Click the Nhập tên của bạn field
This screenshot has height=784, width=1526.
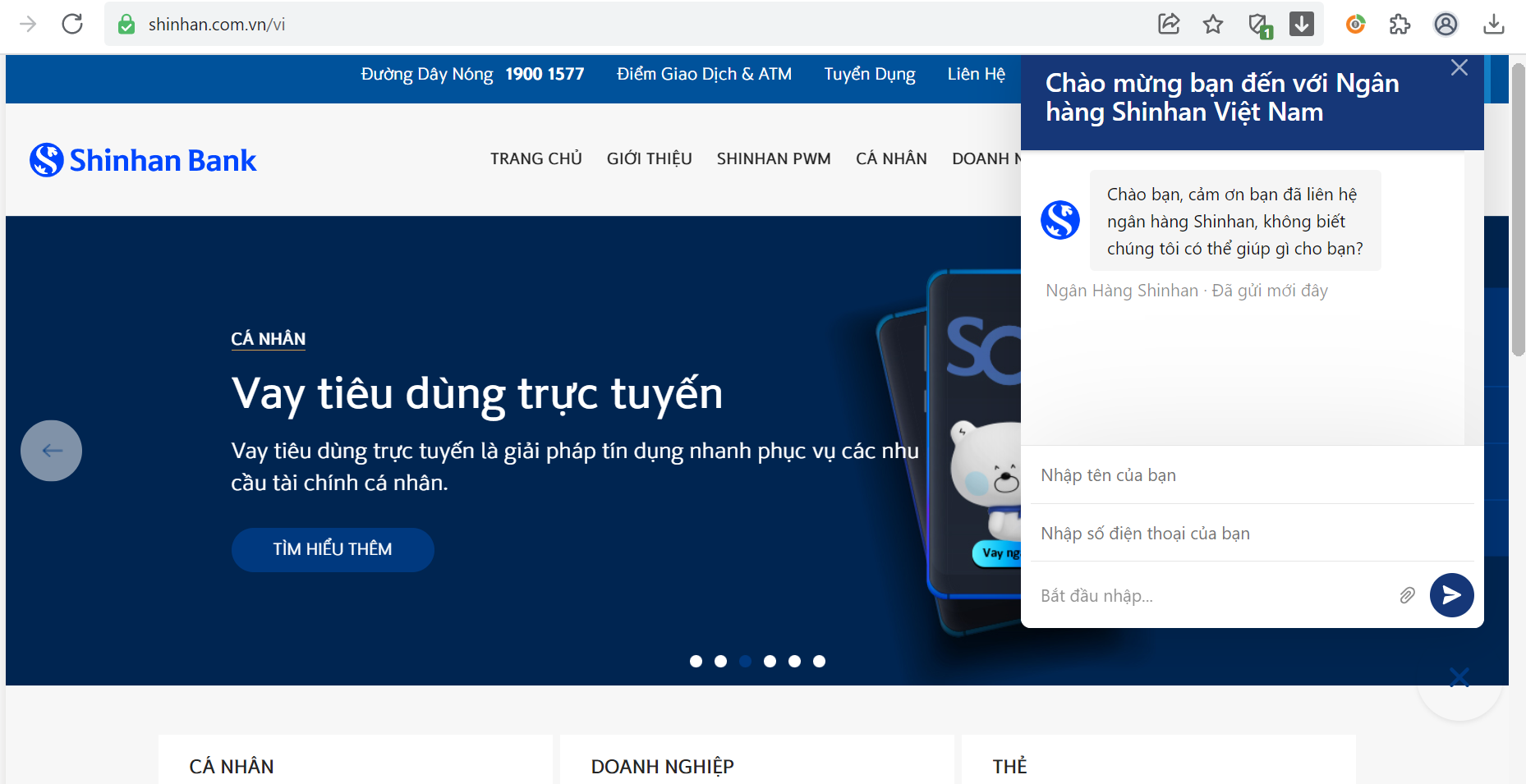1252,475
